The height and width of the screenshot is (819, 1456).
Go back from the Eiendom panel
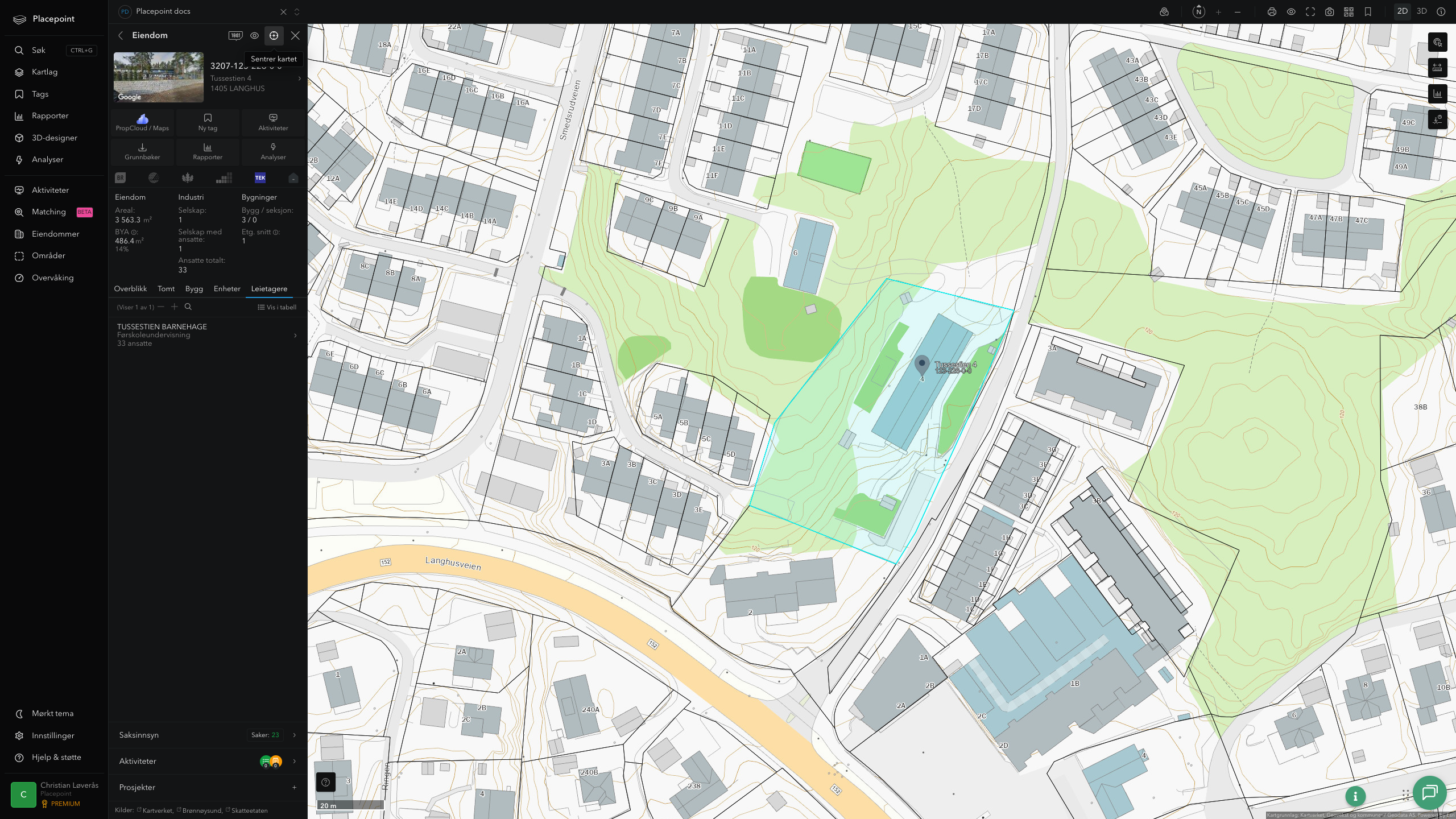[x=121, y=35]
